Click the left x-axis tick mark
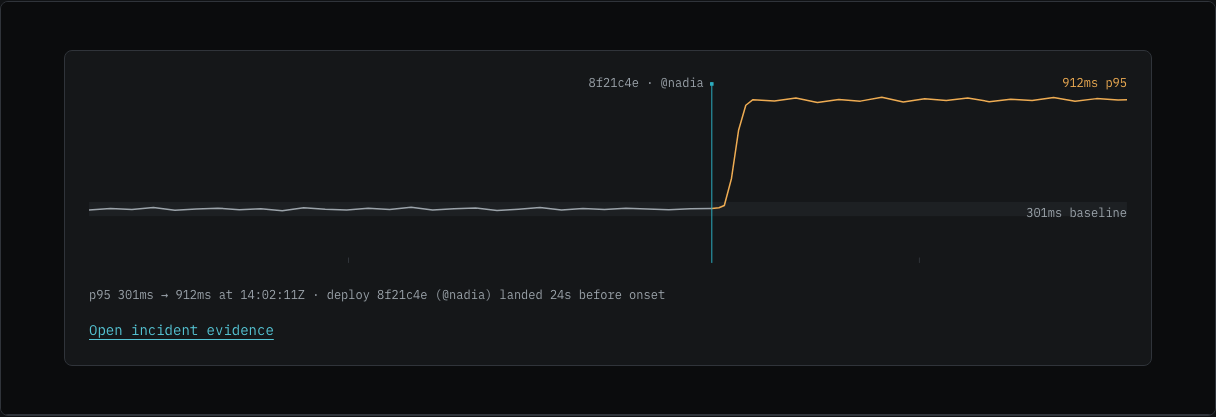This screenshot has height=417, width=1216. click(x=348, y=260)
